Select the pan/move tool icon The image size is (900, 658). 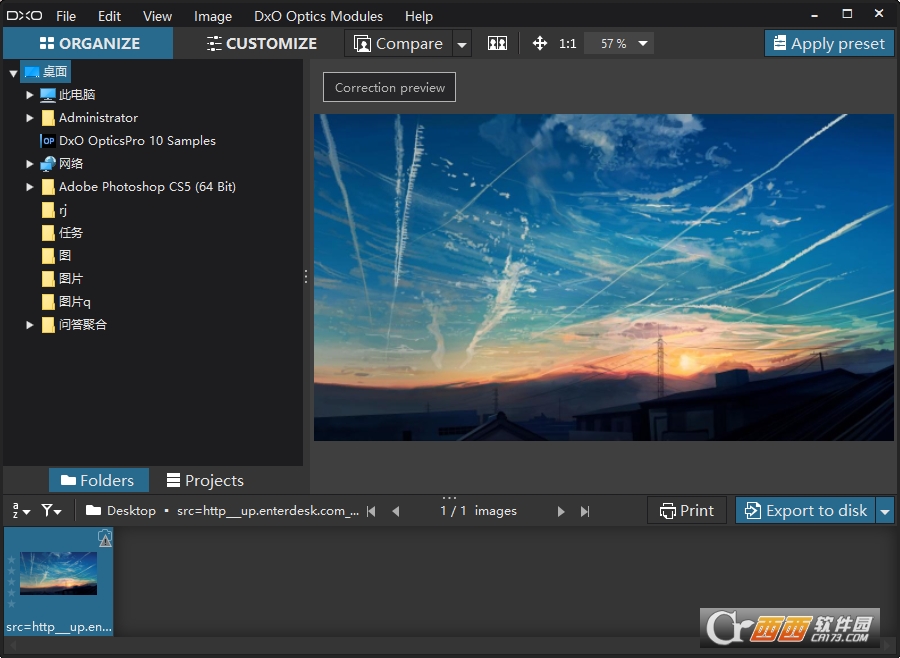540,43
